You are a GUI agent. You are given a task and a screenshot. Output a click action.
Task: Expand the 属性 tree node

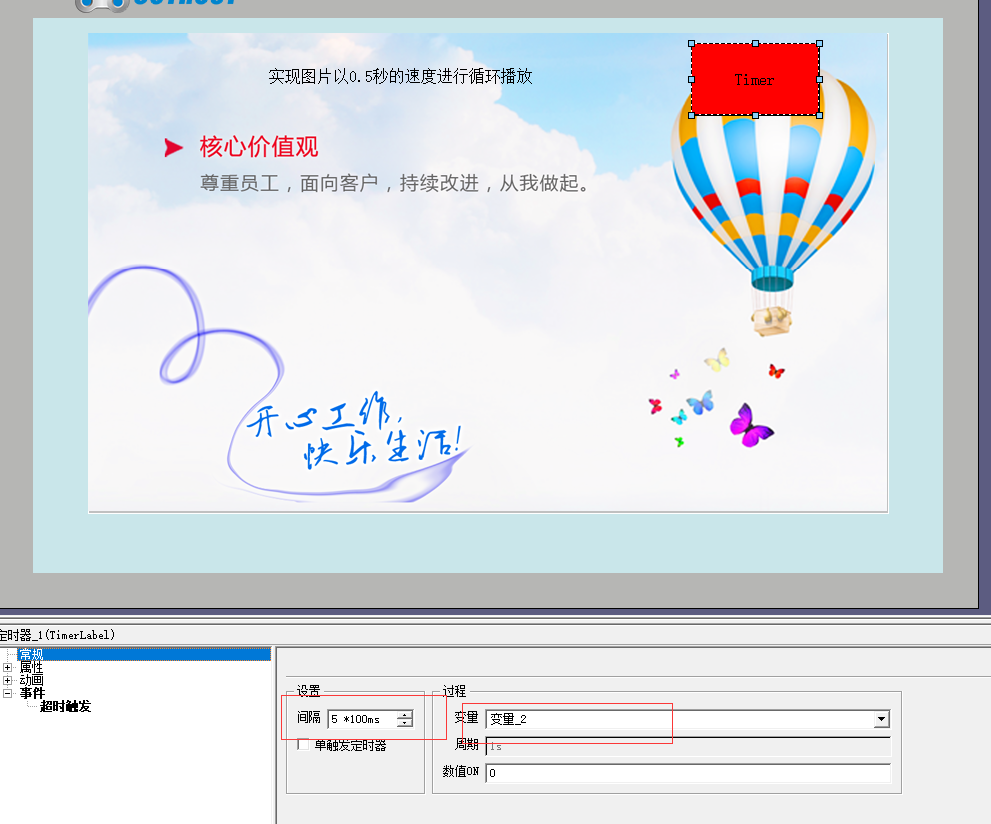[8, 667]
